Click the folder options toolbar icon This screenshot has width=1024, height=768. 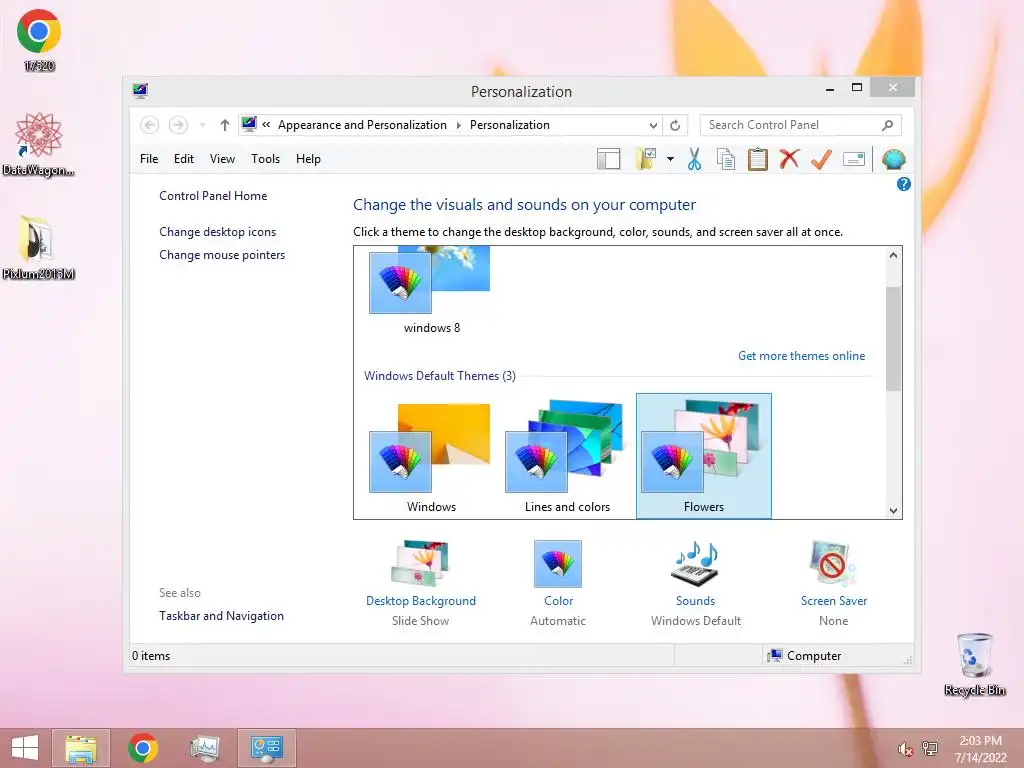pos(645,159)
